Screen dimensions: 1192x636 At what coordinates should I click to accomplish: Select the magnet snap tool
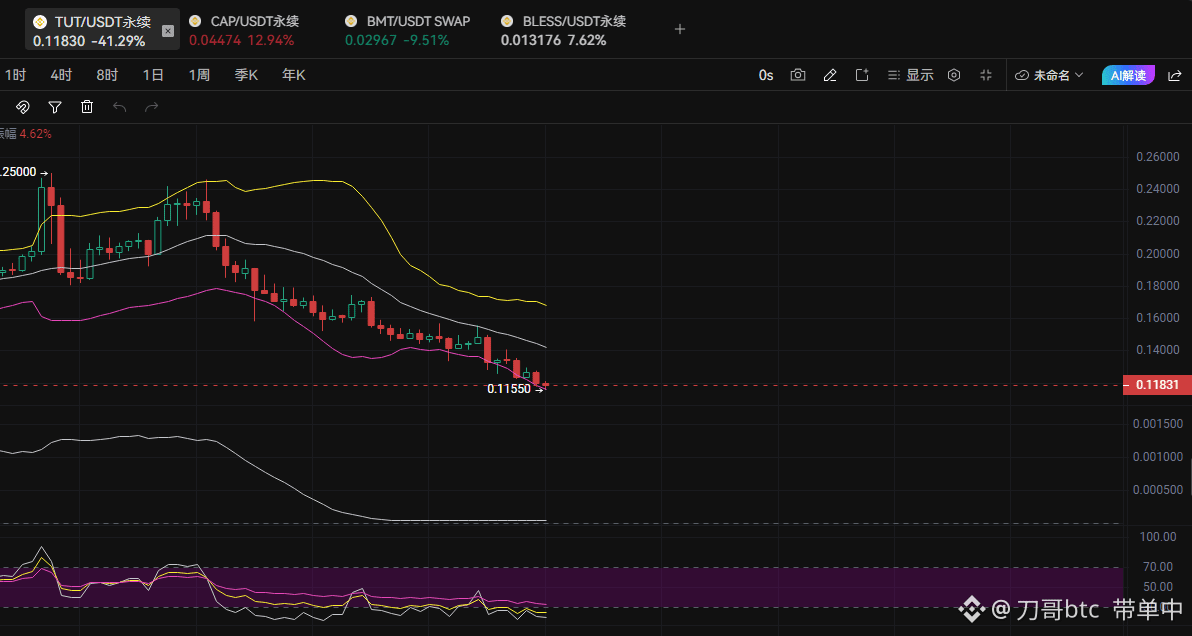point(23,107)
